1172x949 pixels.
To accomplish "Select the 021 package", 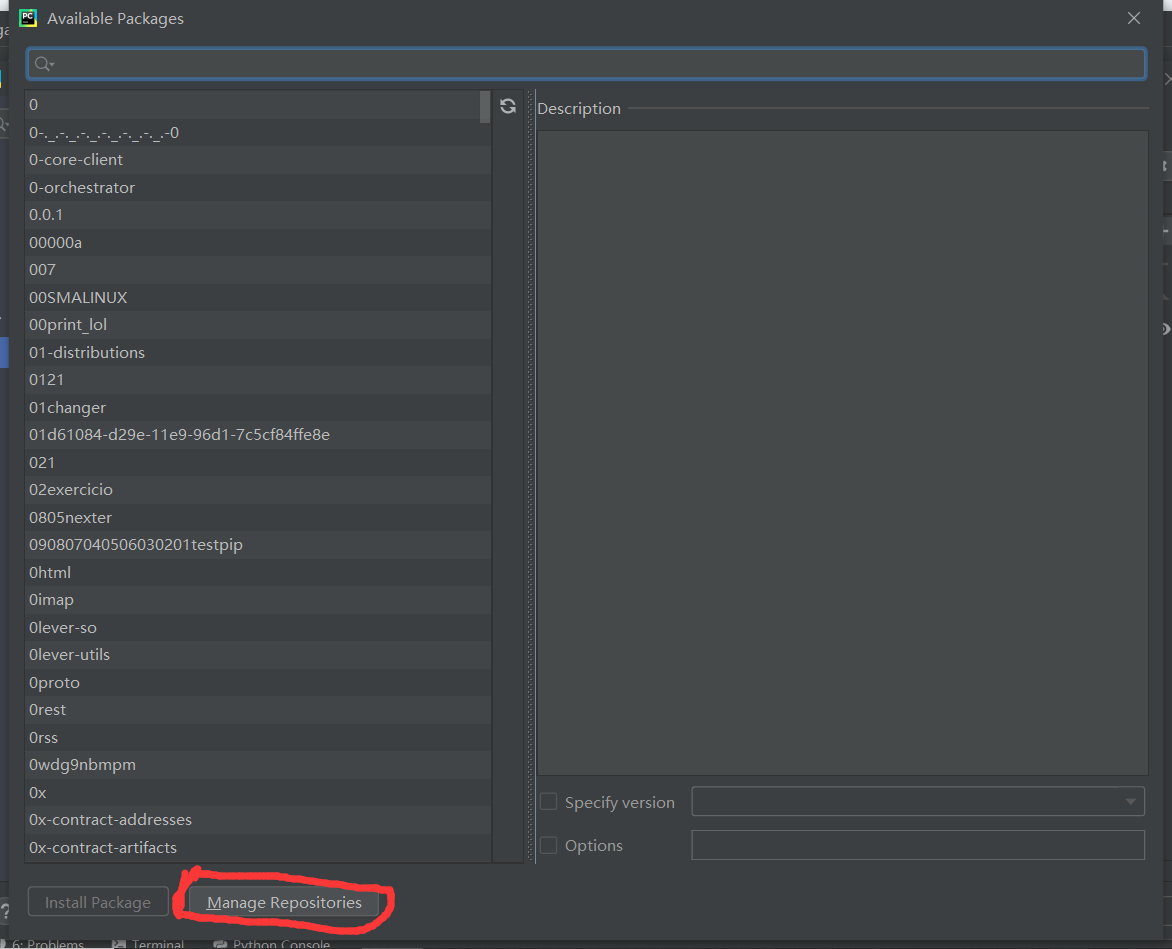I will coord(258,463).
